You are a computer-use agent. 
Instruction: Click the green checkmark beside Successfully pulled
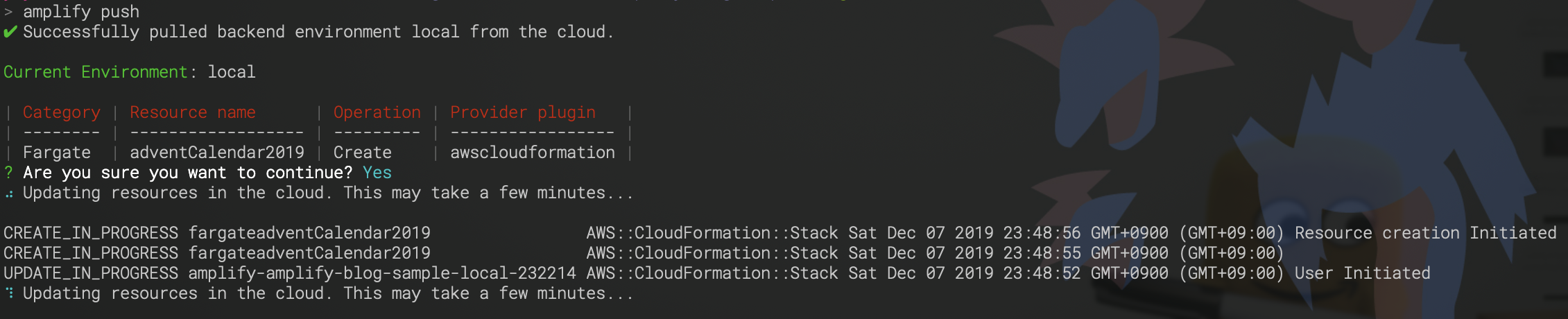(10, 32)
